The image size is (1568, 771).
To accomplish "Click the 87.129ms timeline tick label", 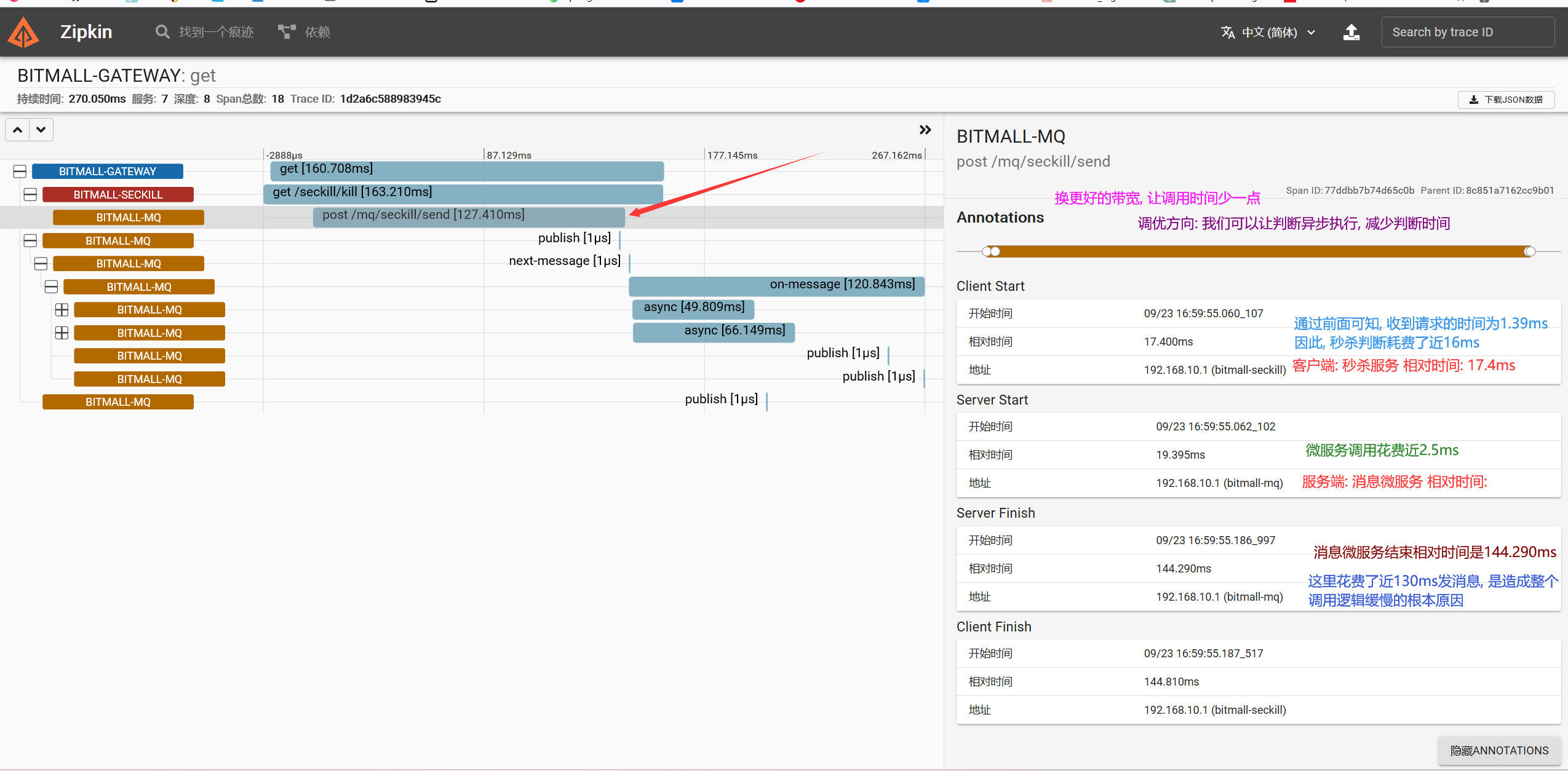I will 509,155.
